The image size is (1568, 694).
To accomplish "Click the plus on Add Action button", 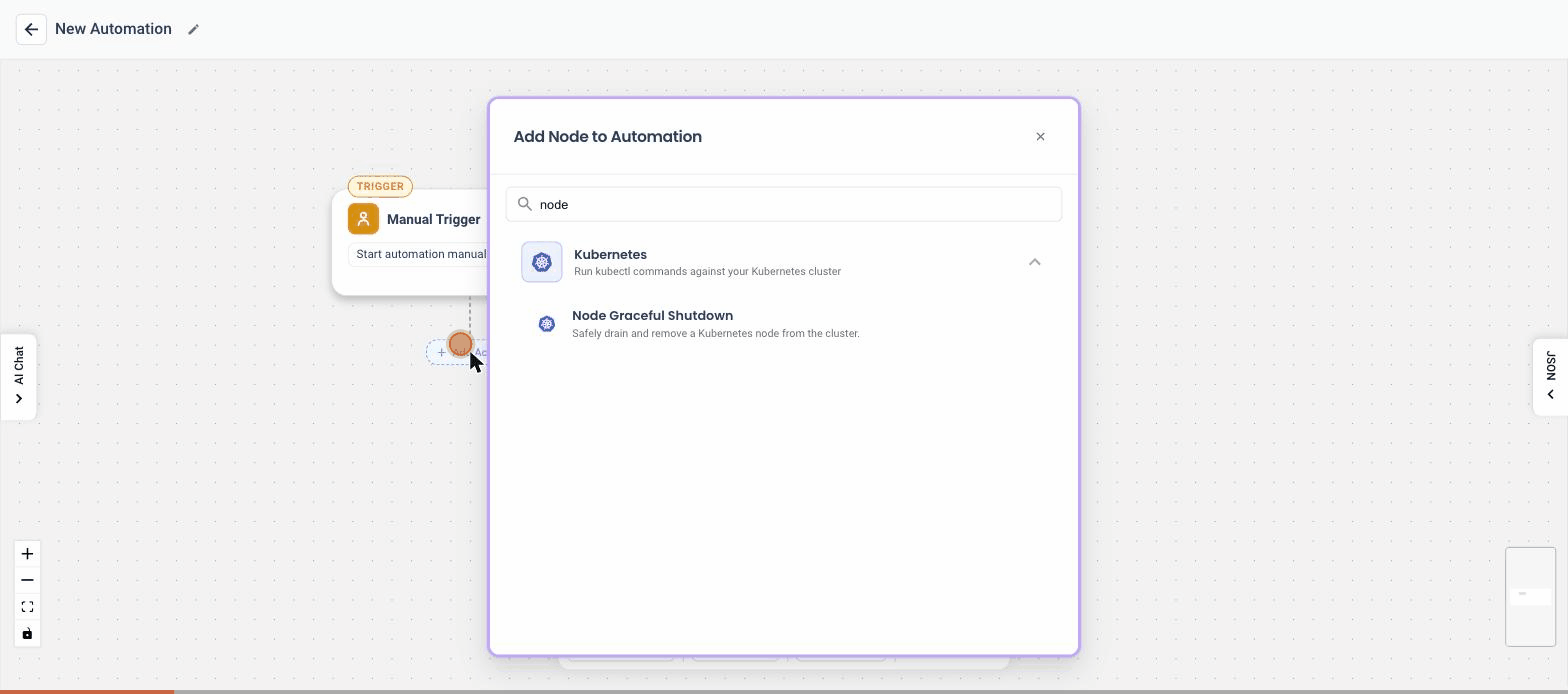I will click(x=441, y=352).
